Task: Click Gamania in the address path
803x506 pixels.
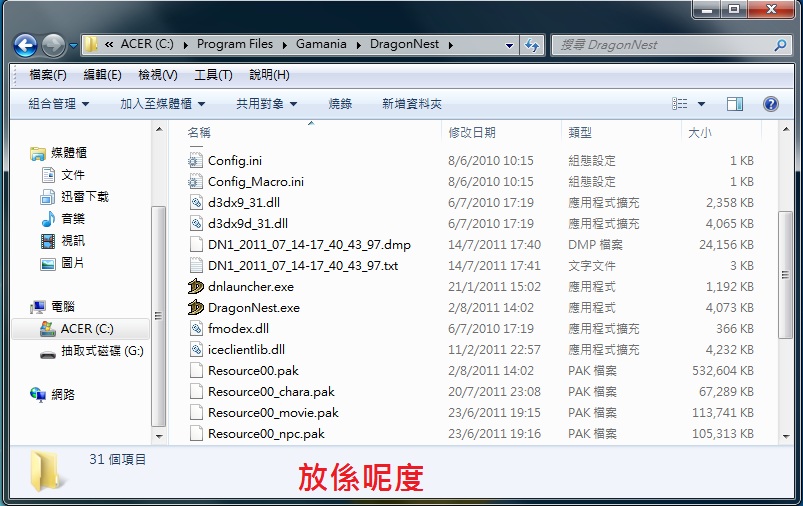Action: click(x=321, y=44)
